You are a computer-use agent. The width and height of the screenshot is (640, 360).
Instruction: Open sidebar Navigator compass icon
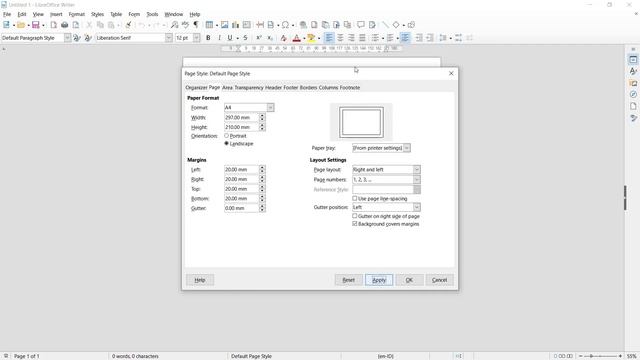(x=633, y=94)
